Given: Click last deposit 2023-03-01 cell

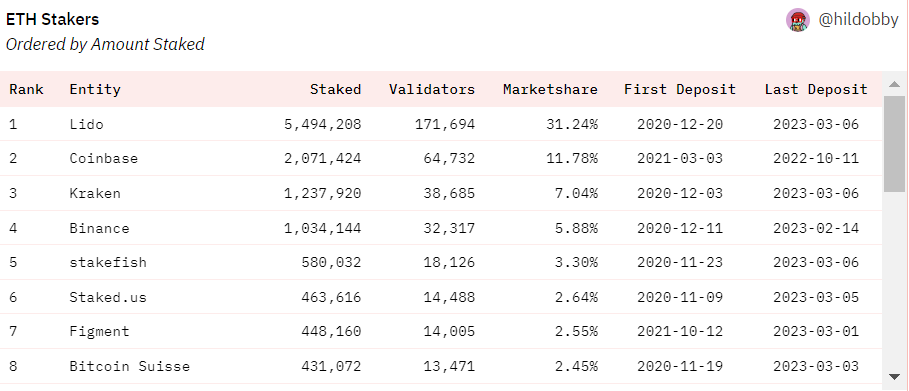Looking at the screenshot, I should (816, 331).
